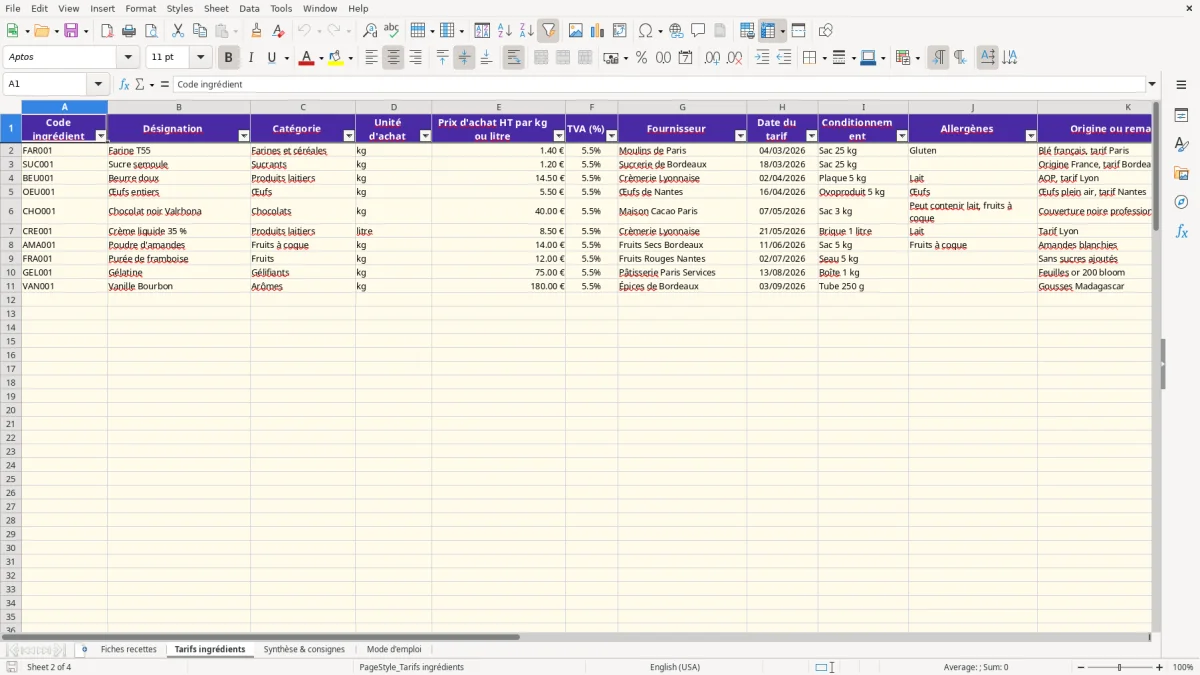Toggle Wrap Text
The image size is (1200, 675).
pos(513,58)
